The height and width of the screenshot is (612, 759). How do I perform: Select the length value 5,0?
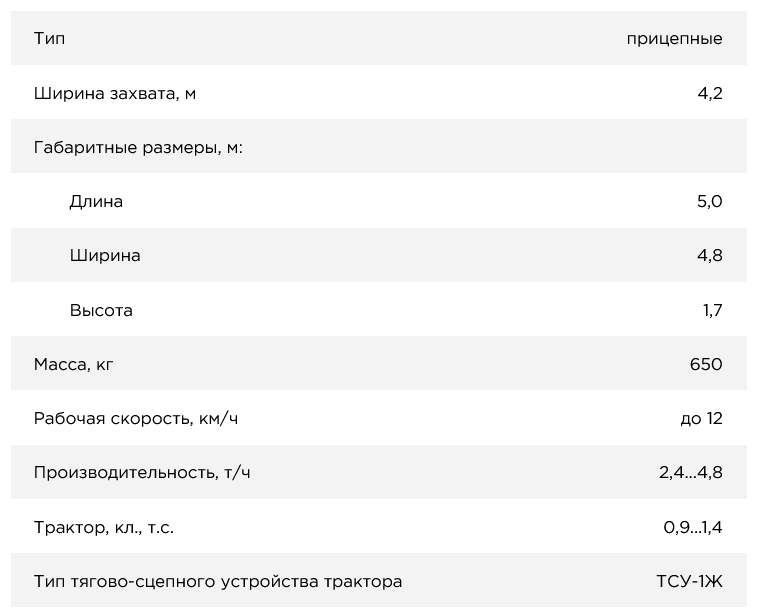pyautogui.click(x=709, y=202)
